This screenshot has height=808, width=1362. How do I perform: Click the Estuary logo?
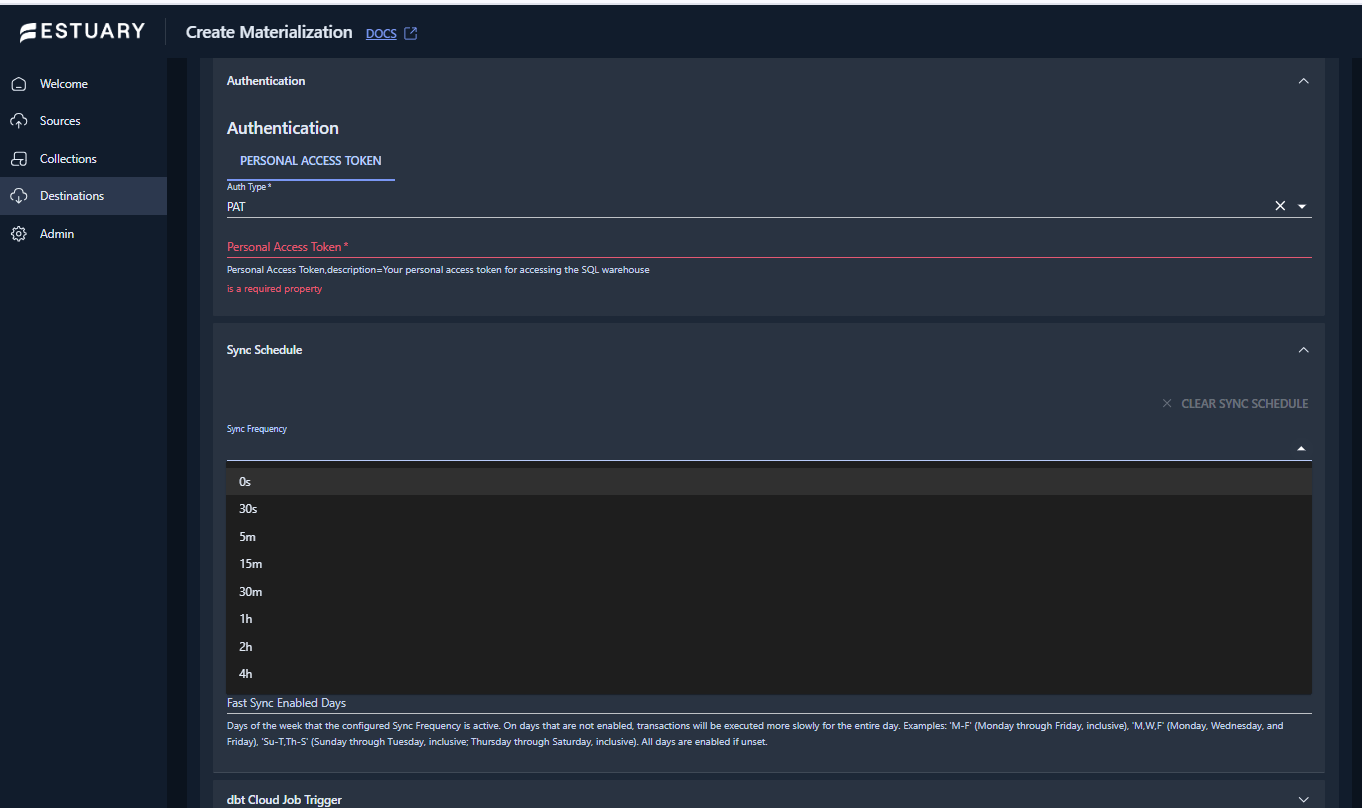[82, 32]
